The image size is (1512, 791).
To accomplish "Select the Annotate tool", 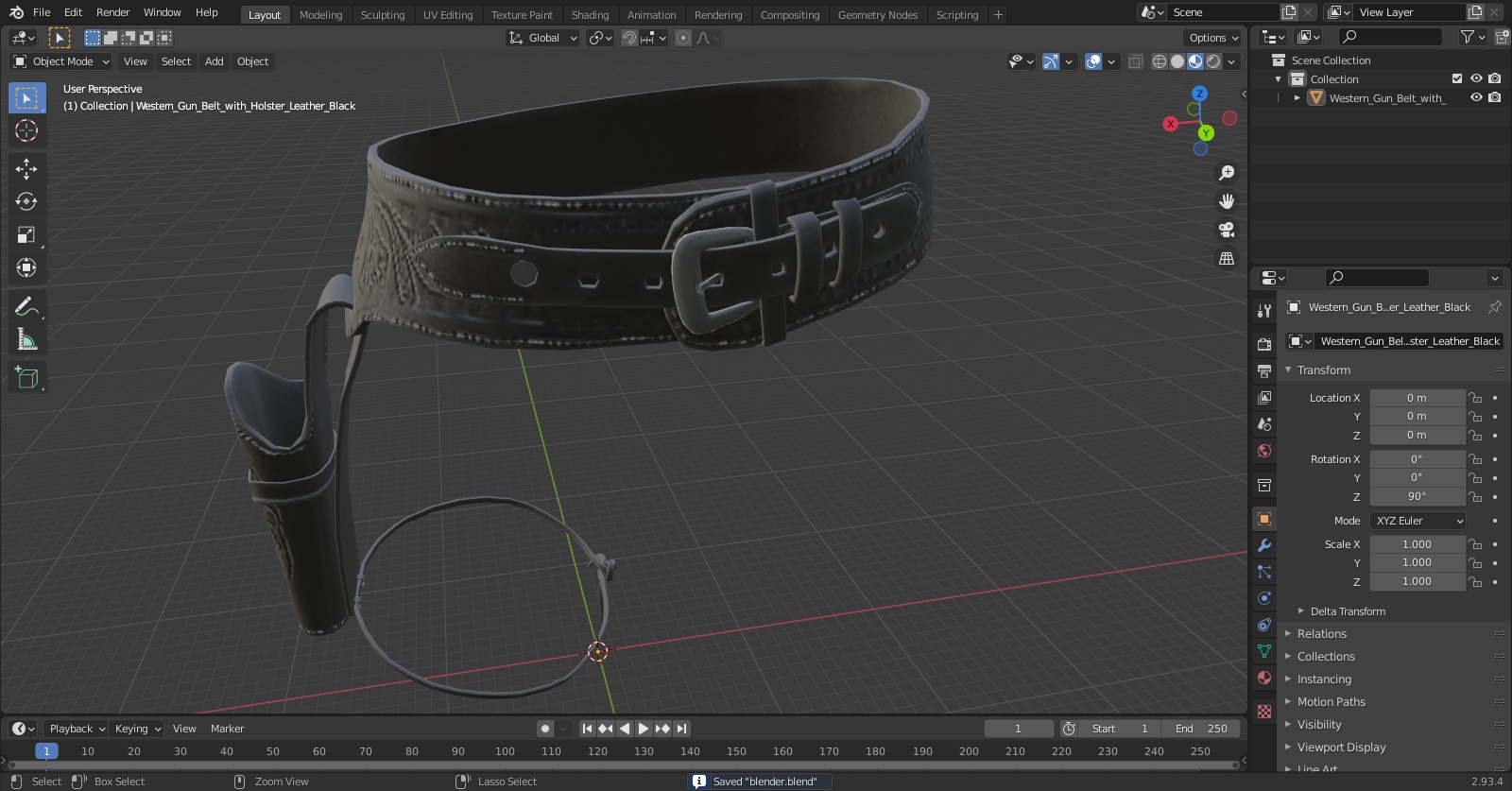I will click(x=26, y=306).
